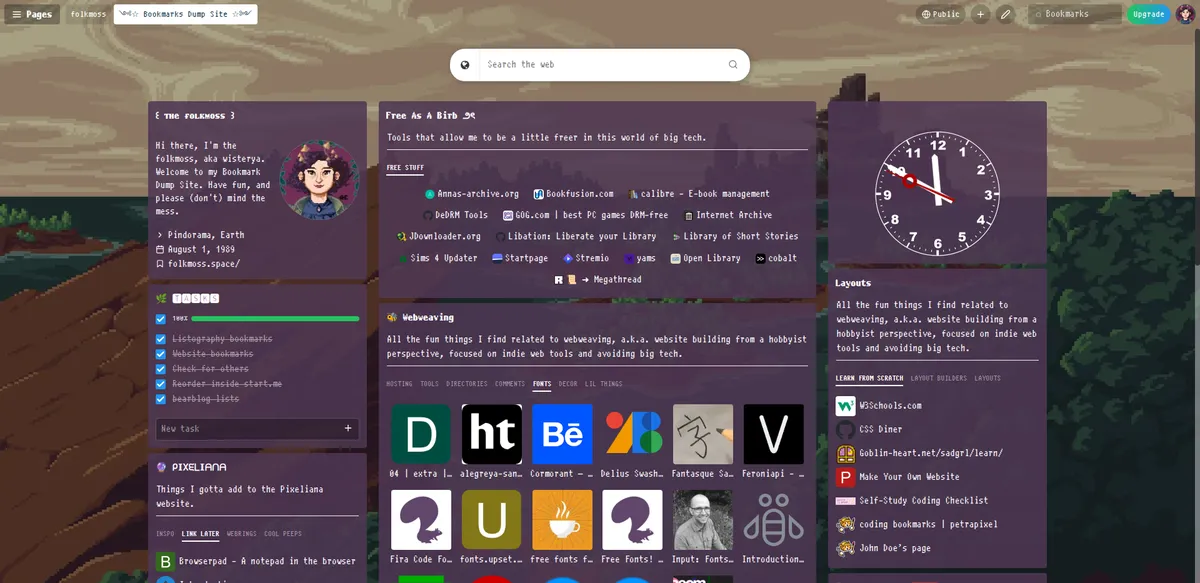
Task: Click the globe search engine selector icon
Action: pos(465,65)
